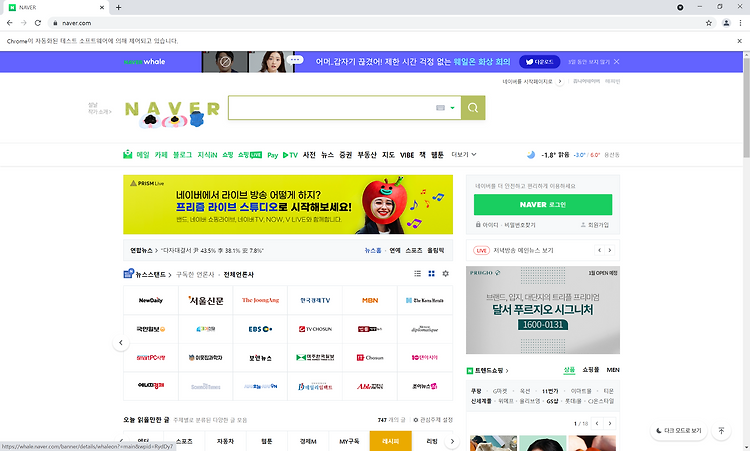Click the PRISM Live studio banner

click(x=288, y=204)
